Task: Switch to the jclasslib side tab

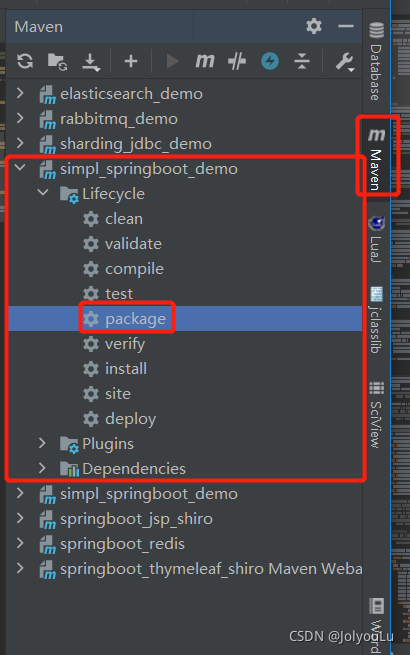Action: point(376,320)
